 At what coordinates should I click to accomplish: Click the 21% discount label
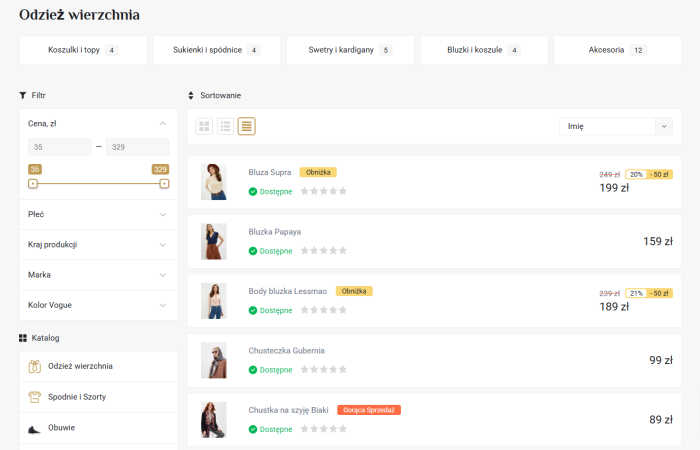[636, 293]
